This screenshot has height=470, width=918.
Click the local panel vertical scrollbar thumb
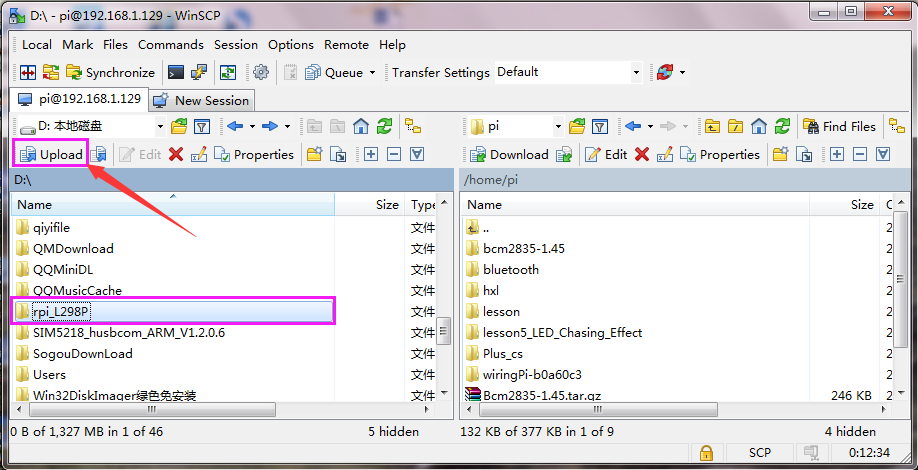(x=444, y=331)
